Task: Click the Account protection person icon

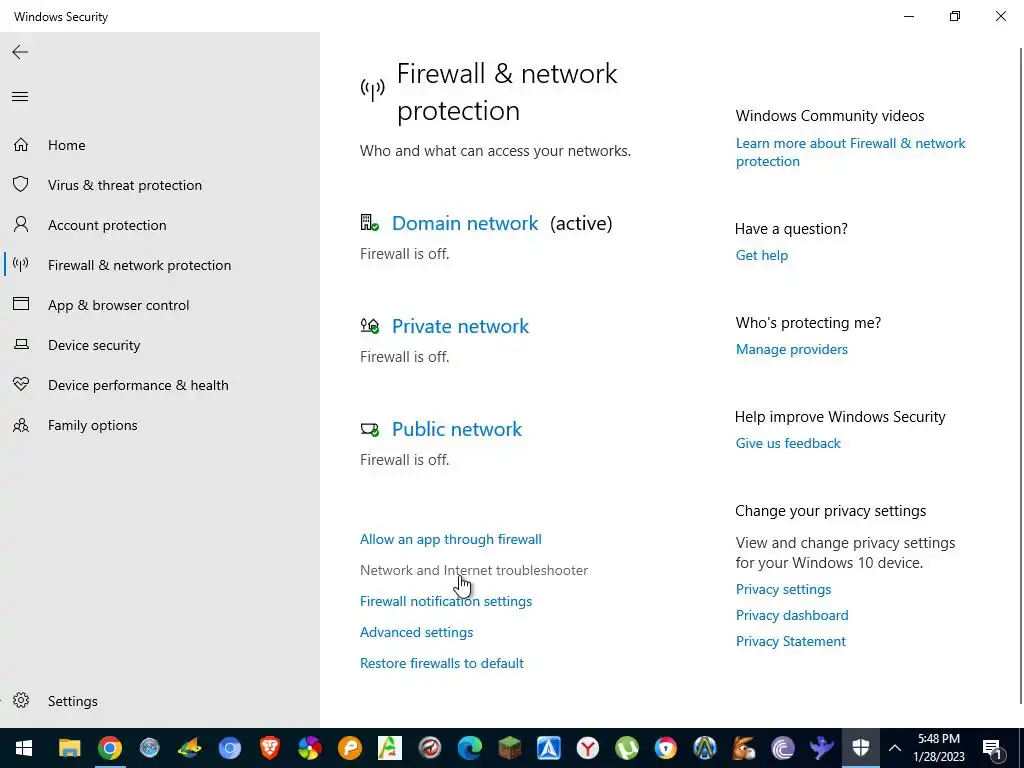Action: pyautogui.click(x=21, y=225)
